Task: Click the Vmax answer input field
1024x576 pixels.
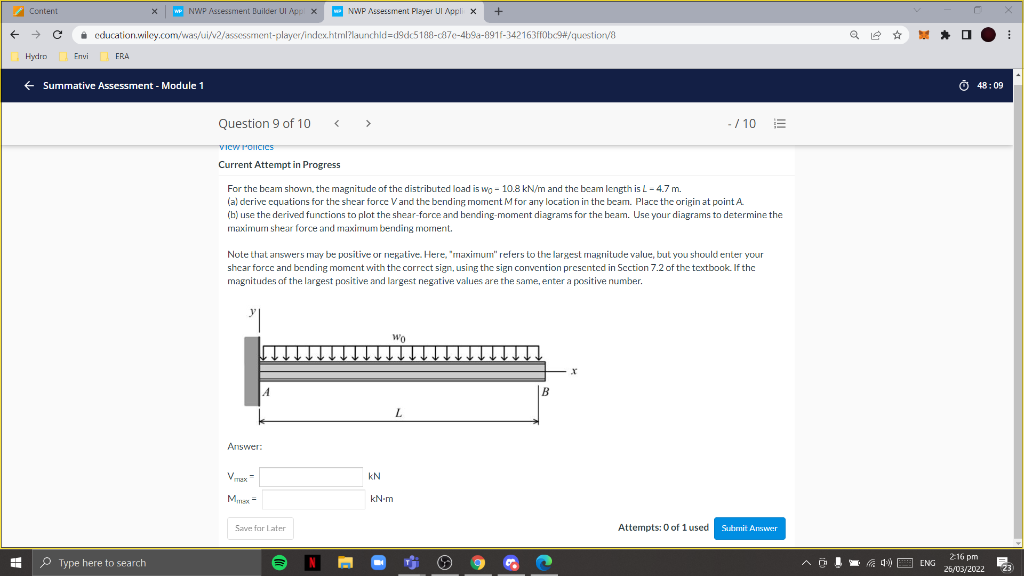Action: [x=310, y=477]
